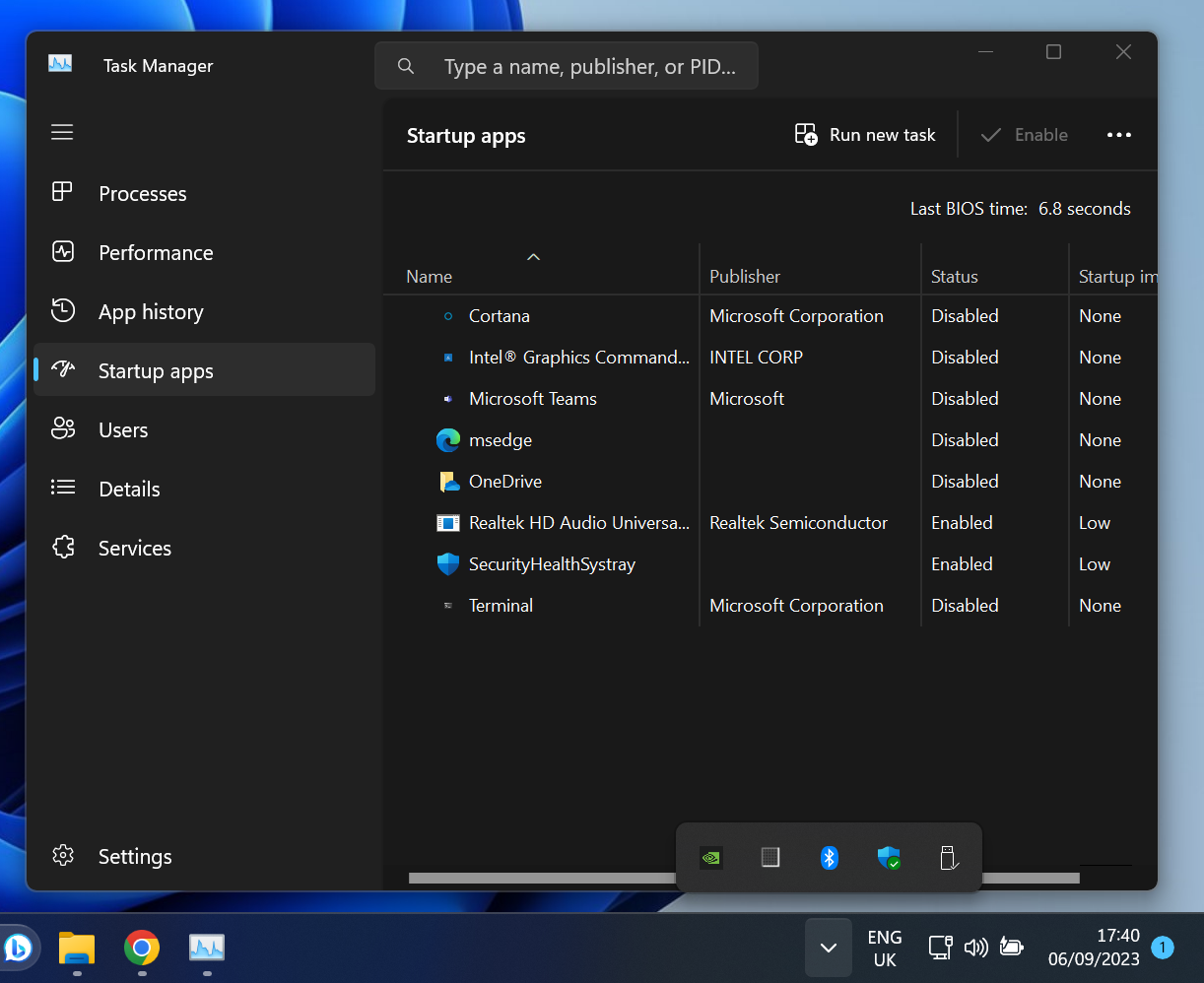Viewport: 1204px width, 983px height.
Task: Click INTEL CORP publisher cell
Action: (x=757, y=358)
